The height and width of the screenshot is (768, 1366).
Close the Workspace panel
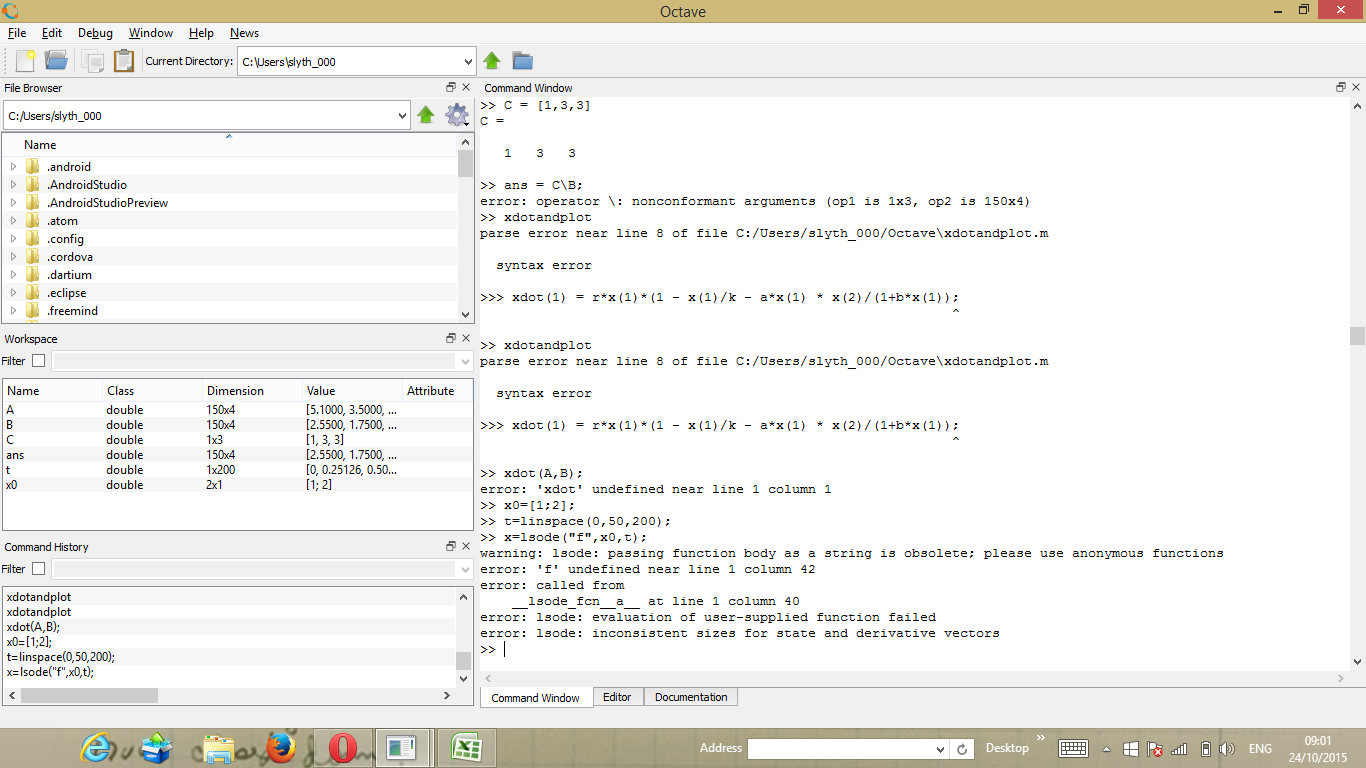click(x=466, y=339)
